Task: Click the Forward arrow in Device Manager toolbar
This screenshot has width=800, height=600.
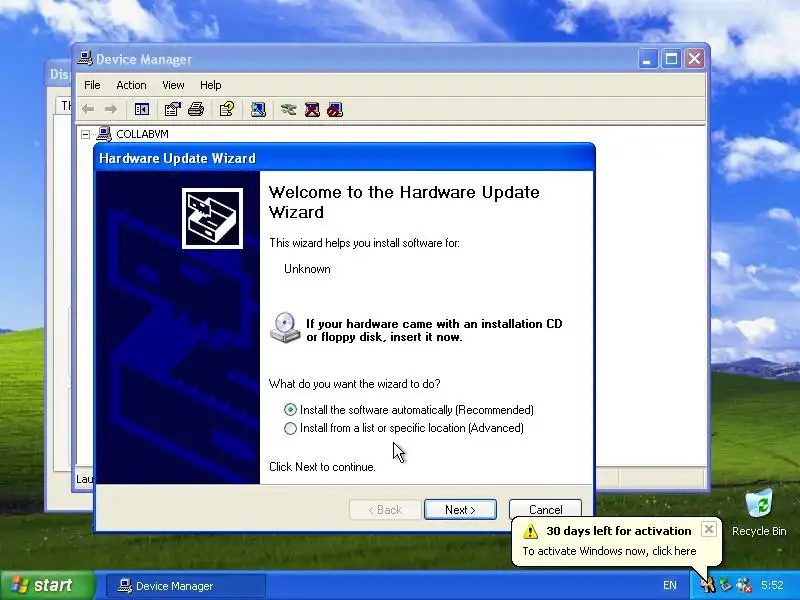Action: [111, 109]
